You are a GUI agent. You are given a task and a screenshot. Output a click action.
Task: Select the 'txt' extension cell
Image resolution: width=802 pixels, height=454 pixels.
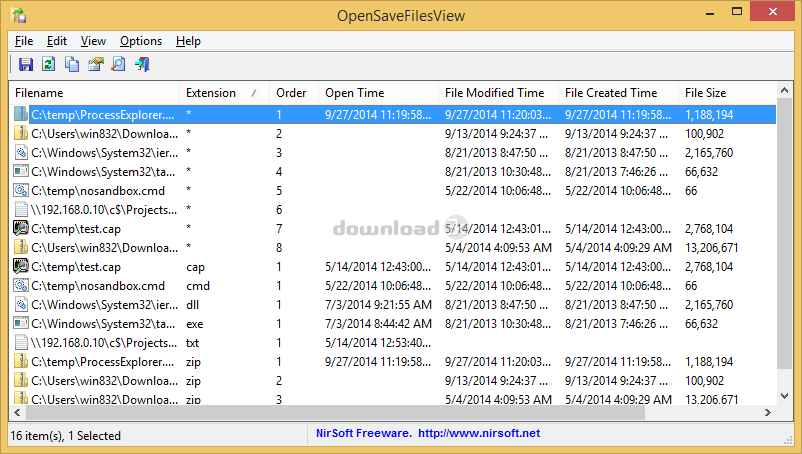[192, 343]
